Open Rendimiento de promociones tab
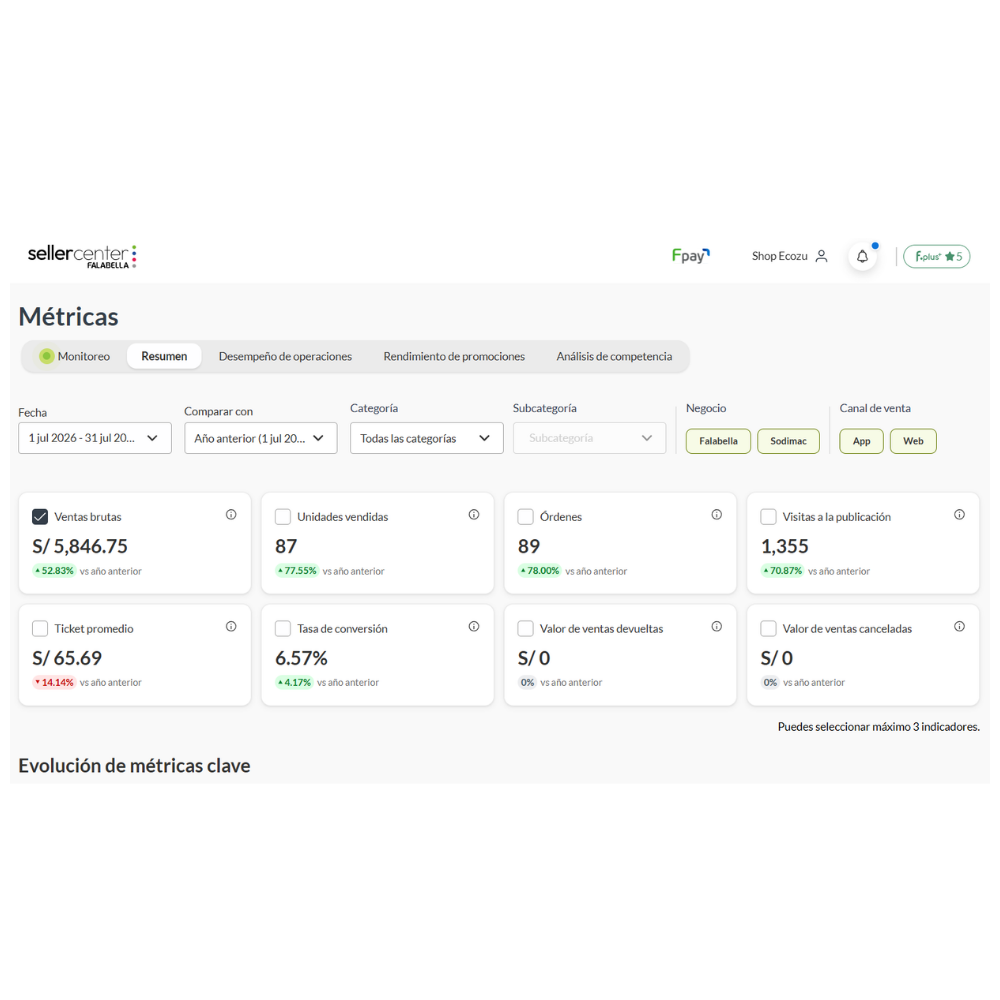This screenshot has width=1000, height=1000. tap(454, 357)
